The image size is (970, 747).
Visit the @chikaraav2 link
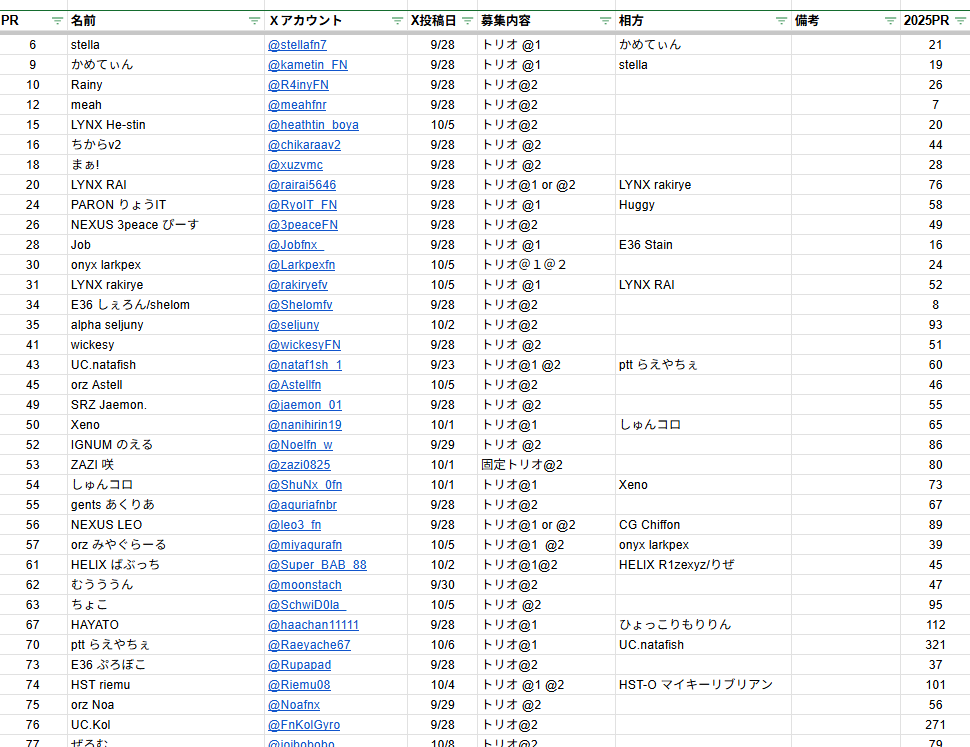click(x=304, y=145)
